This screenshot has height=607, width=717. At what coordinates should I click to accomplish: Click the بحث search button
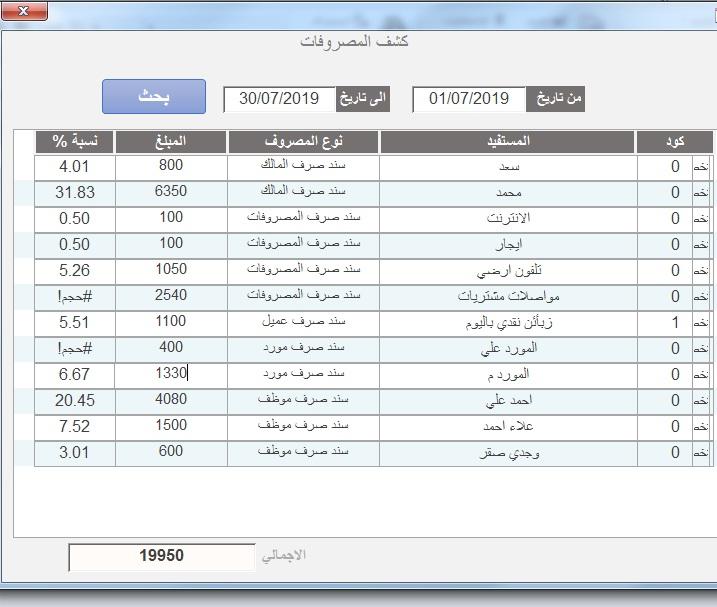pos(153,97)
